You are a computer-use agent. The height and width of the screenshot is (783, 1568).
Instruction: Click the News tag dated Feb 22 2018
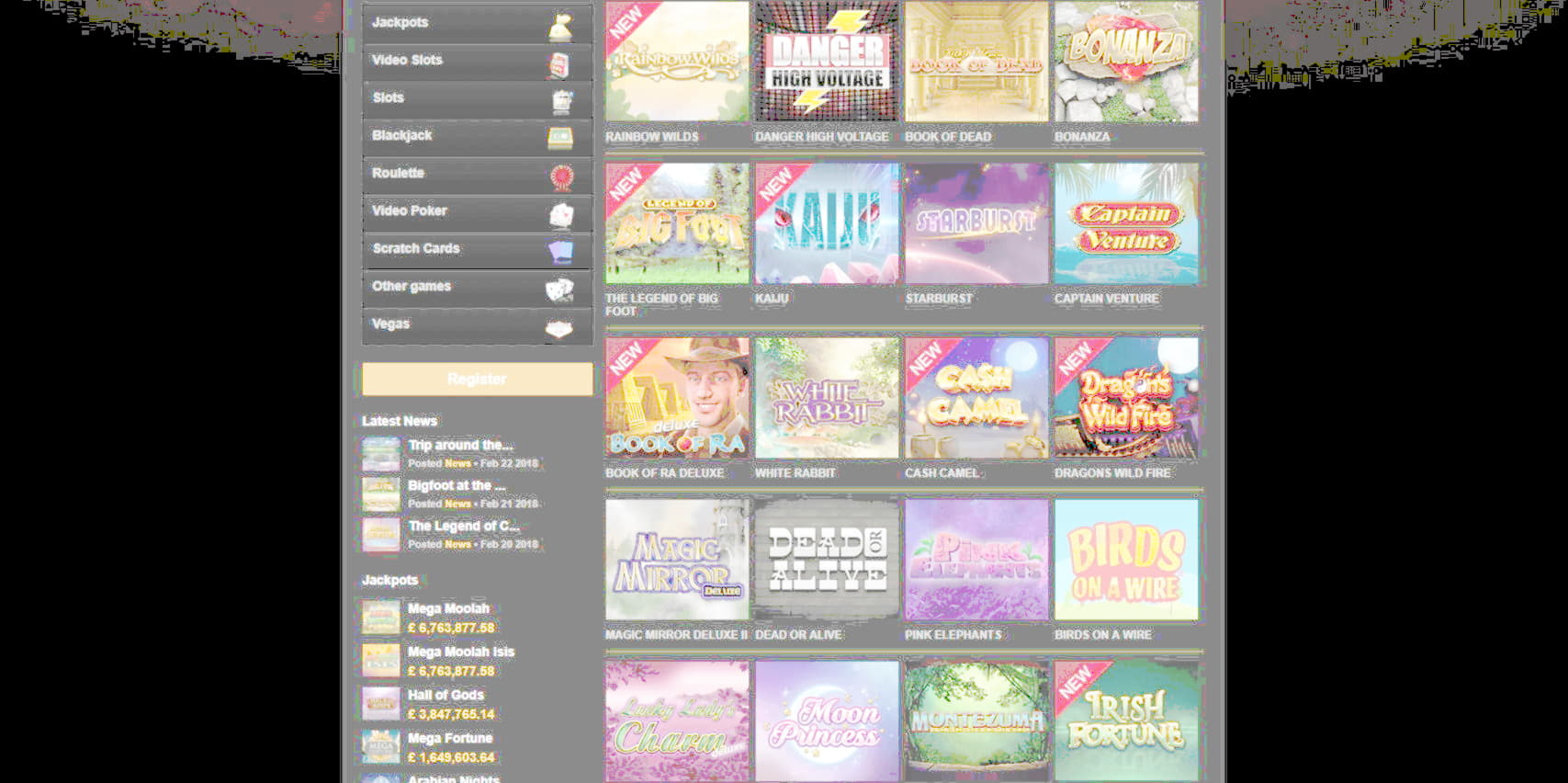(457, 464)
